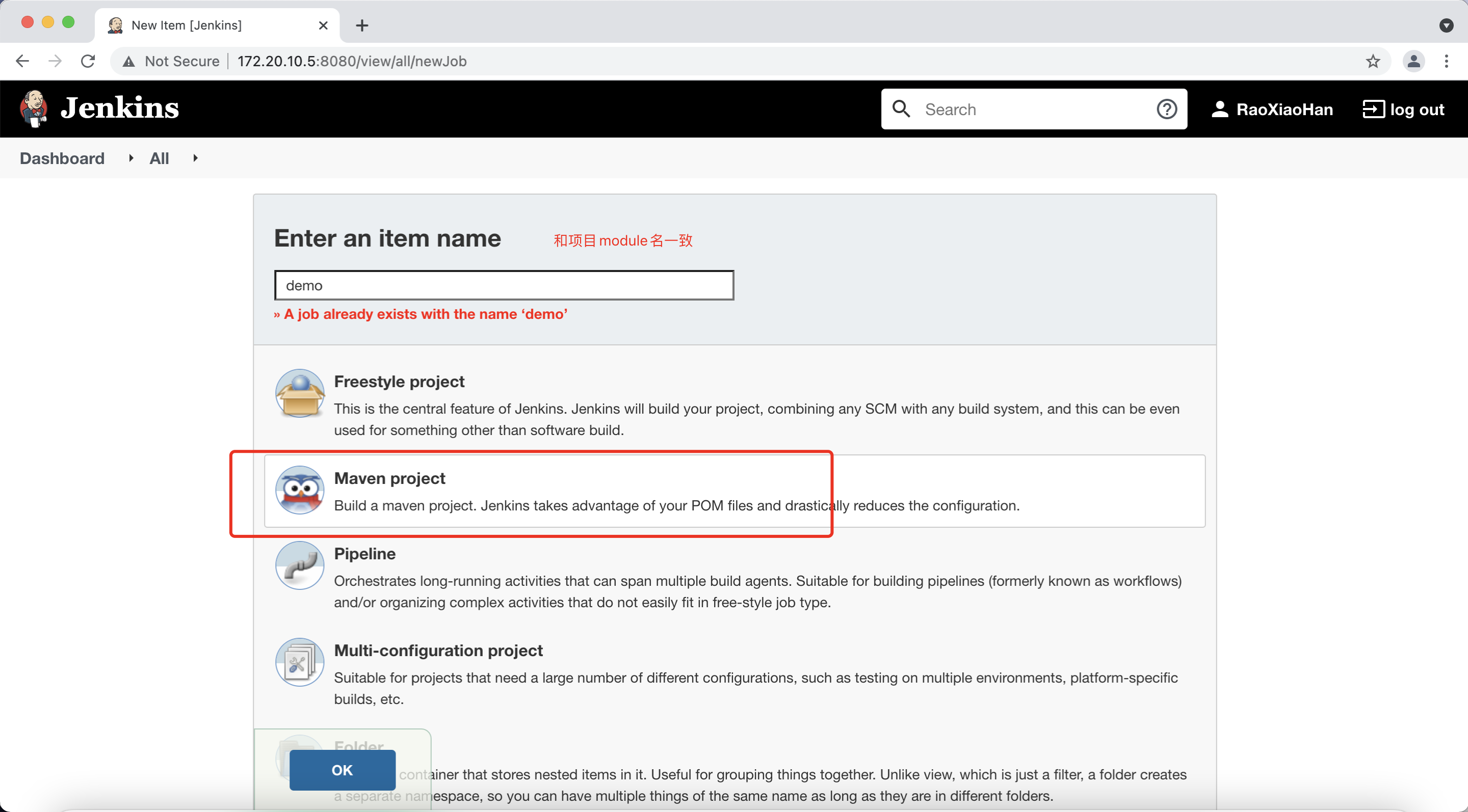Image resolution: width=1468 pixels, height=812 pixels.
Task: Close the New Item [Jenkins] tab
Action: tap(323, 25)
